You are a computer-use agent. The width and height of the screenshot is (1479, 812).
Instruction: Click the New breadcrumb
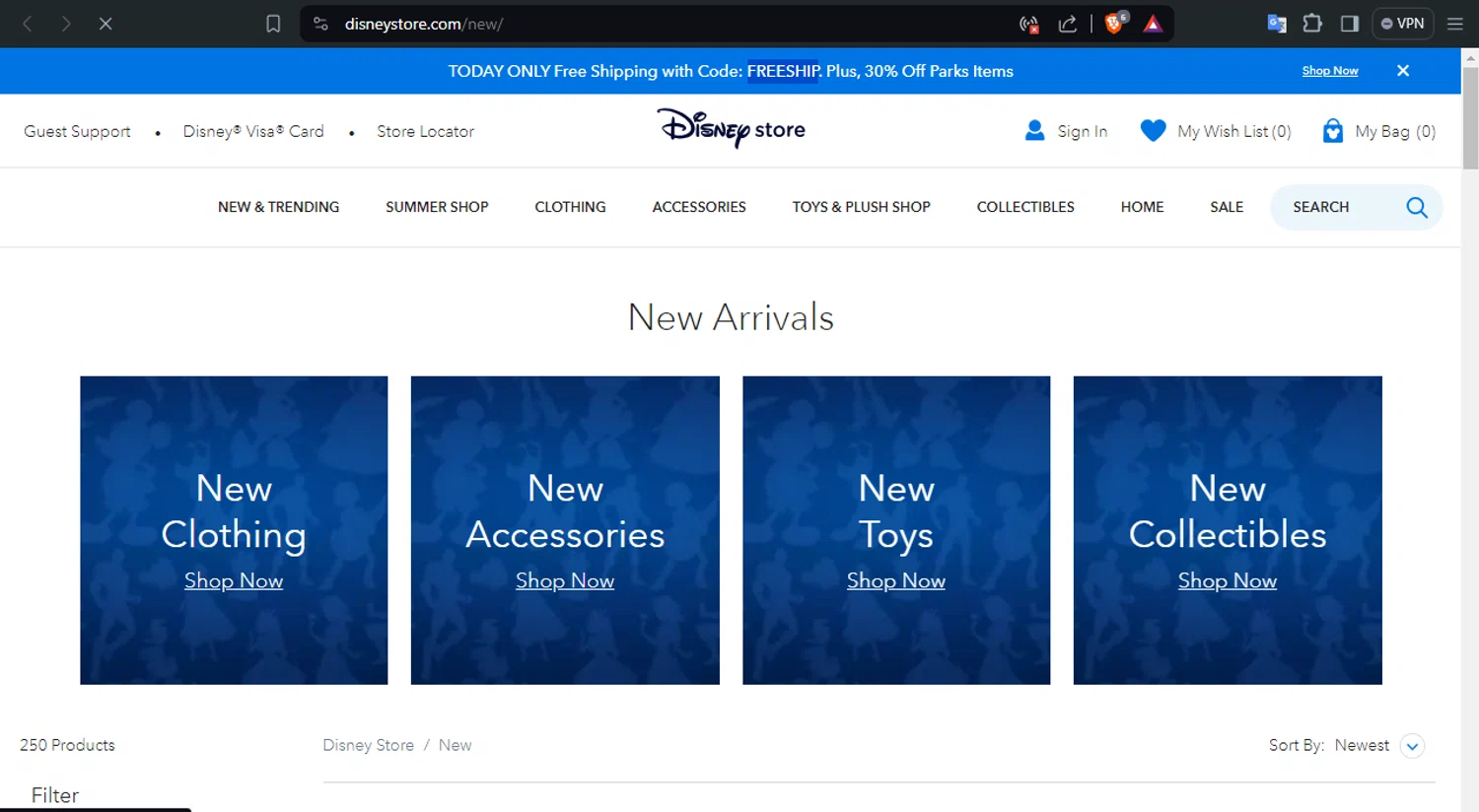pos(455,745)
